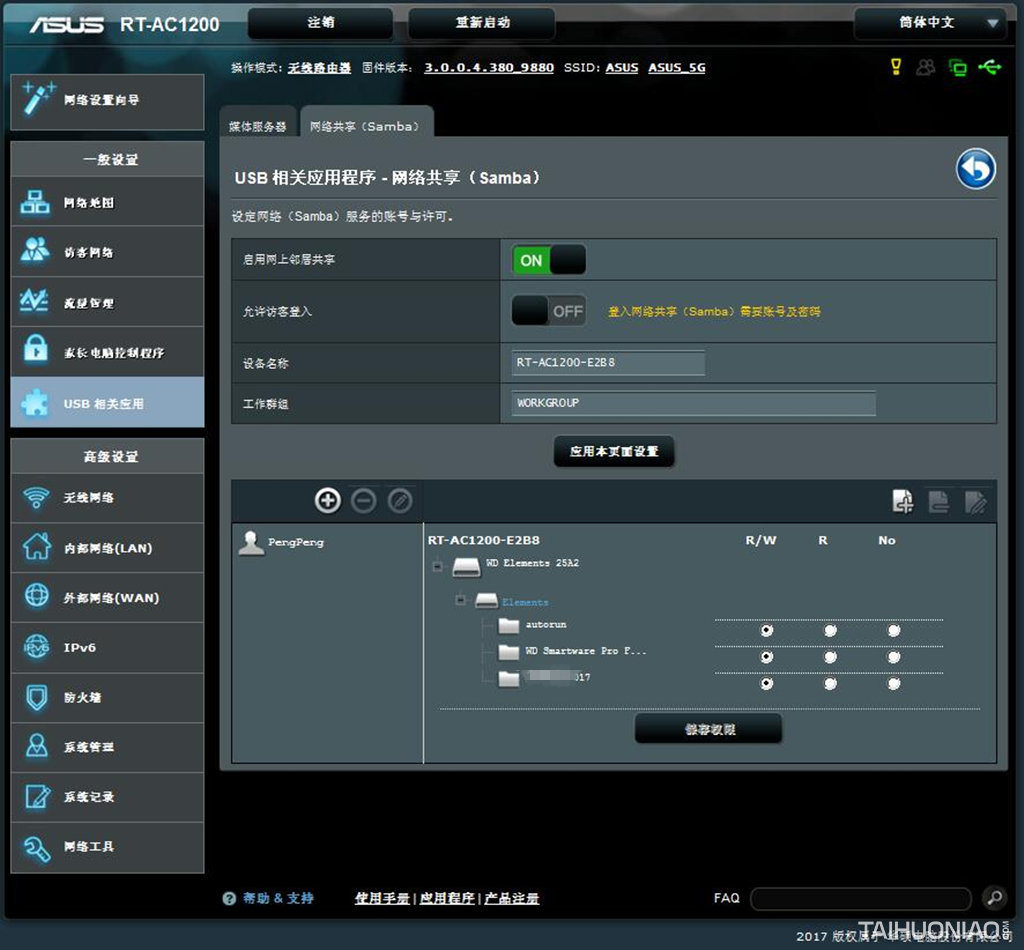Click the delete folder icon
1024x950 pixels.
(x=938, y=501)
